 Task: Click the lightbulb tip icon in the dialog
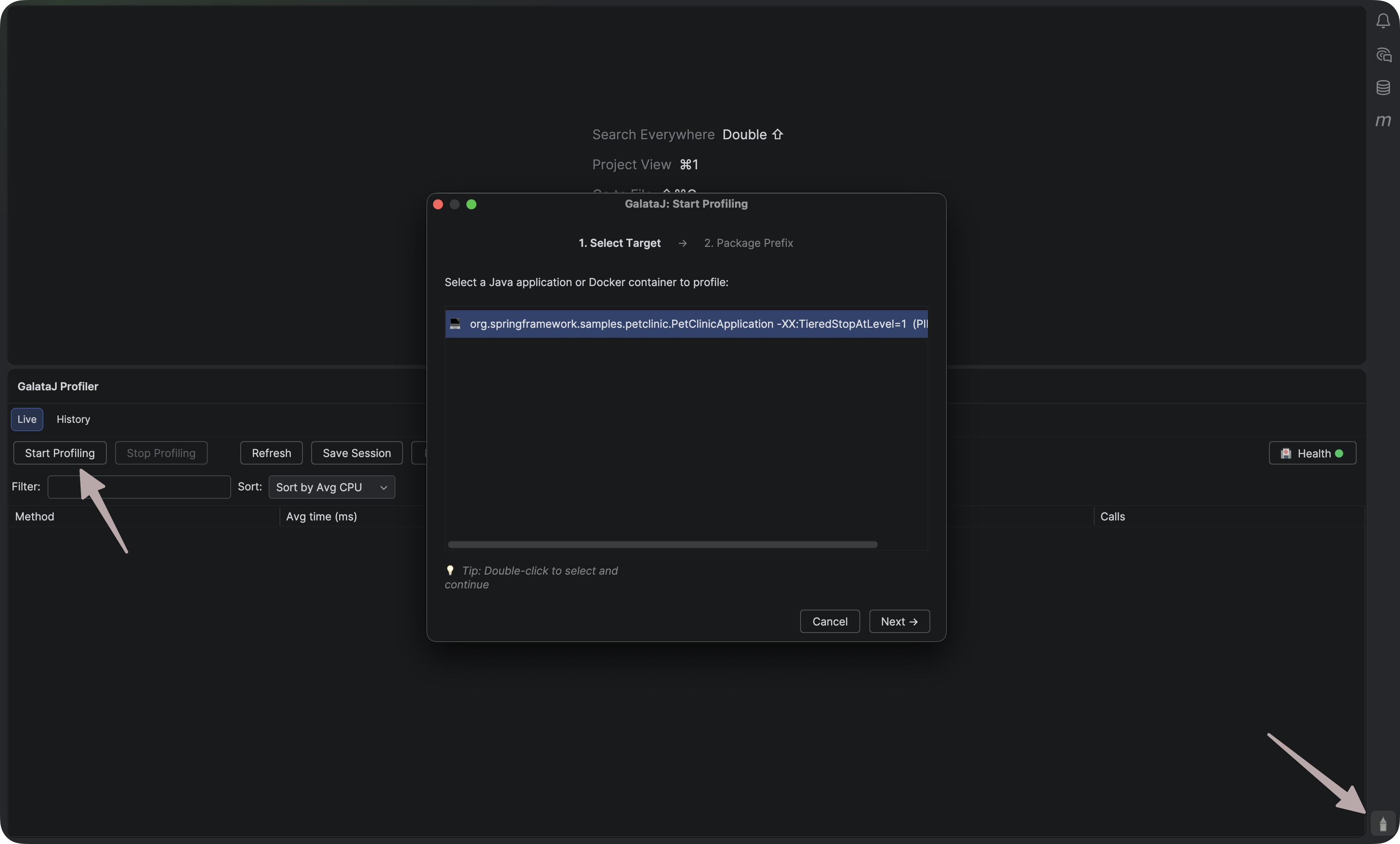click(x=450, y=570)
